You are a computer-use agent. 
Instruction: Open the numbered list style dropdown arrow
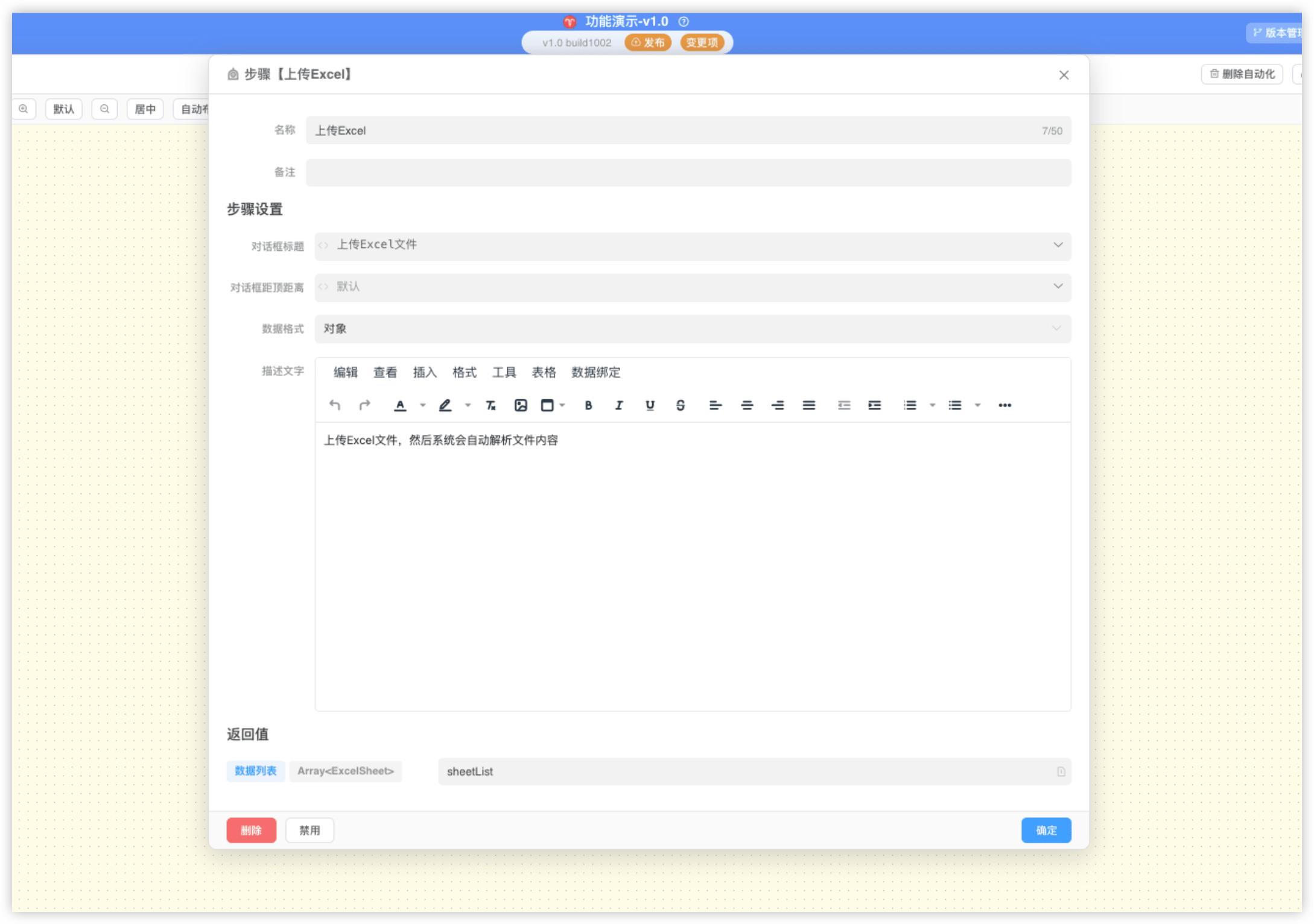click(932, 405)
